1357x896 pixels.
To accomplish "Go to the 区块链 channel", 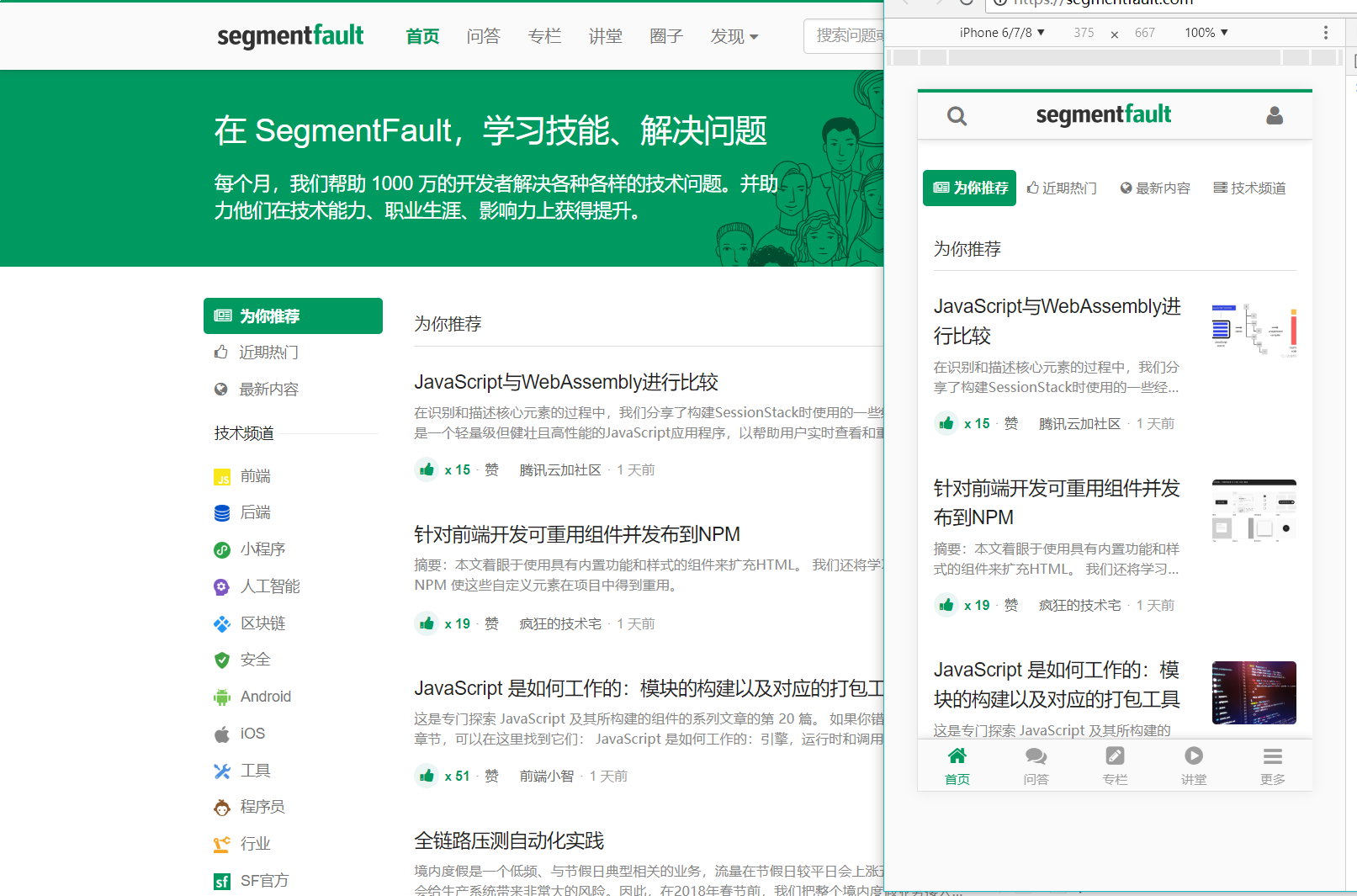I will point(250,623).
